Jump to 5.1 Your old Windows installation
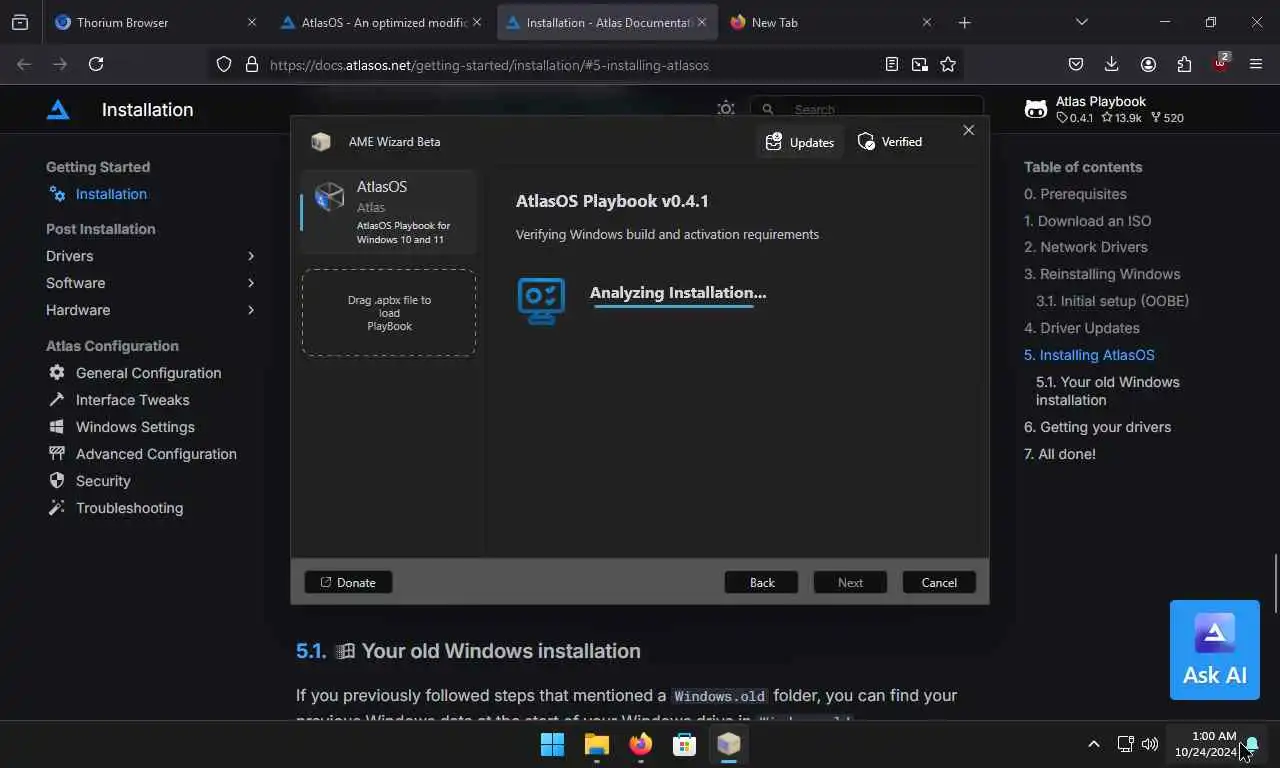Screen dimensions: 1280x768 click(x=1107, y=391)
